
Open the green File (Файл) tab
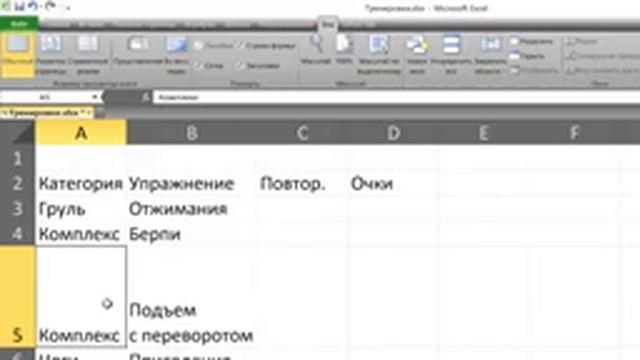coord(19,24)
